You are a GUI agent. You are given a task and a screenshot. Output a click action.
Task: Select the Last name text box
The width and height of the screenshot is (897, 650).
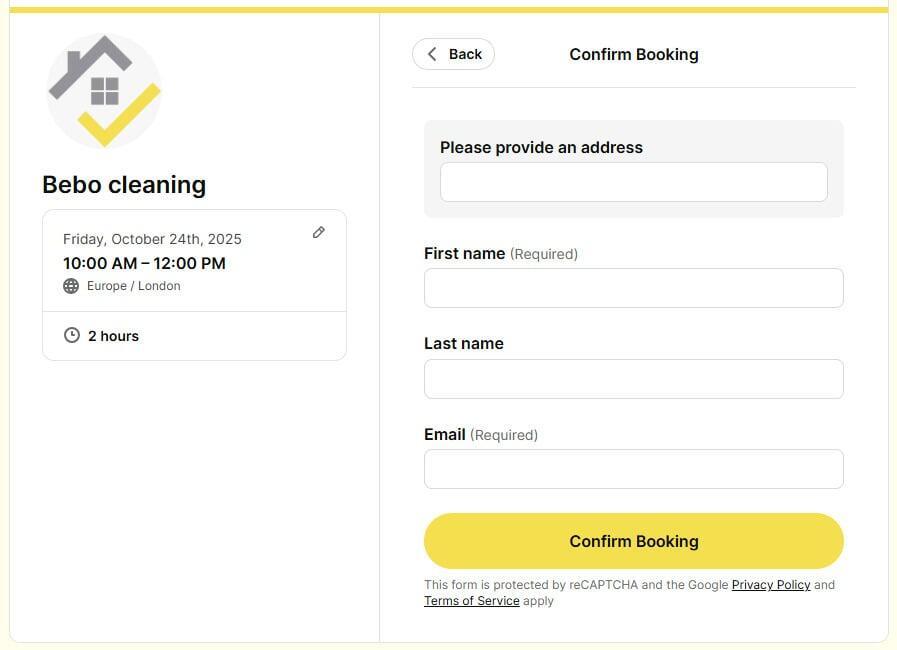(x=633, y=379)
